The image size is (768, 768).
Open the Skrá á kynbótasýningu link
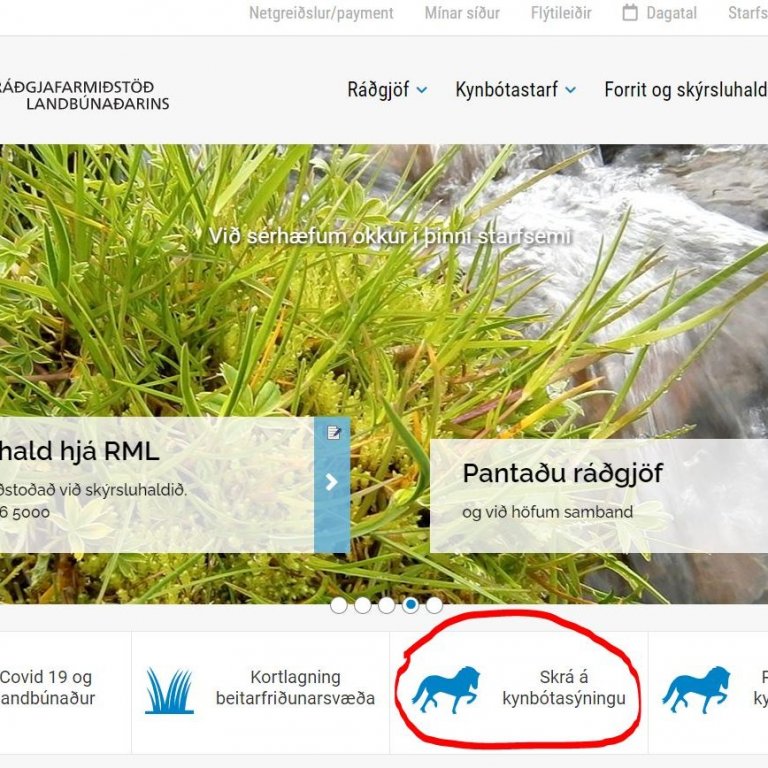coord(564,688)
